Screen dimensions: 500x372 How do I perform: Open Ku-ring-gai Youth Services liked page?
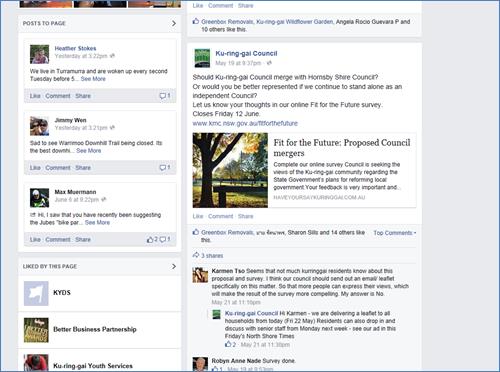pyautogui.click(x=93, y=366)
